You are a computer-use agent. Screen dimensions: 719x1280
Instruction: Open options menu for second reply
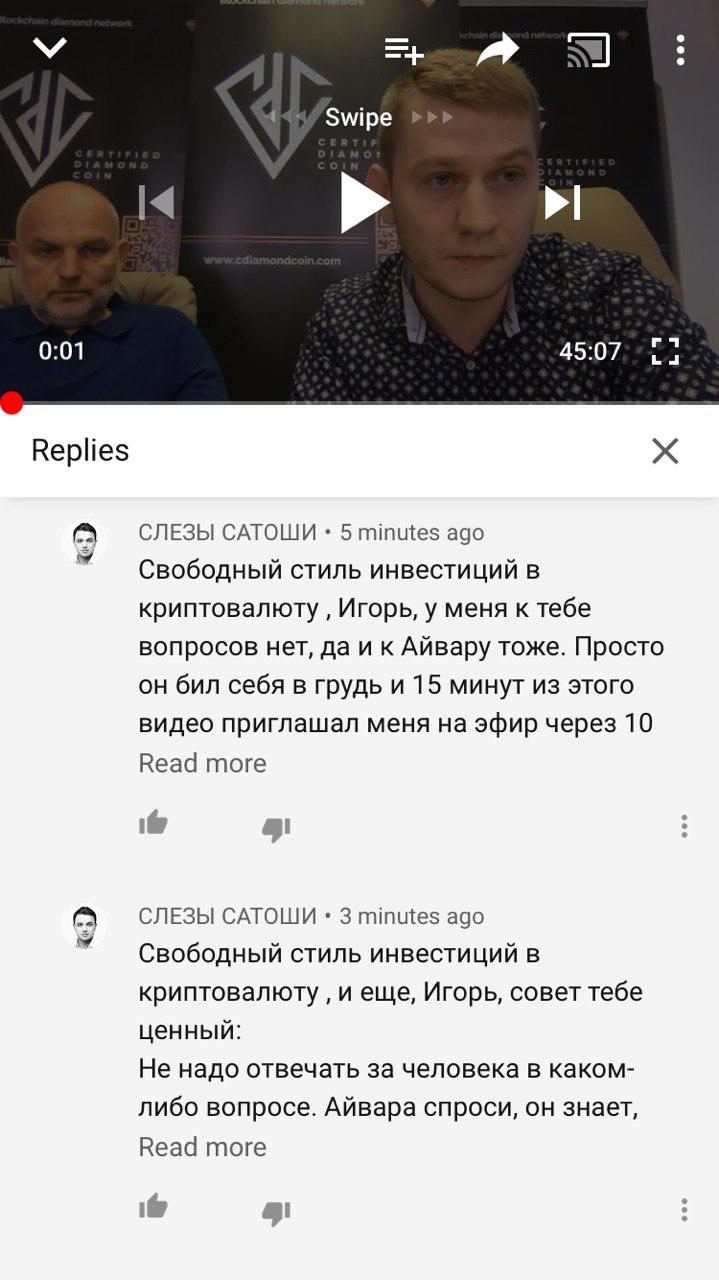tap(684, 1210)
